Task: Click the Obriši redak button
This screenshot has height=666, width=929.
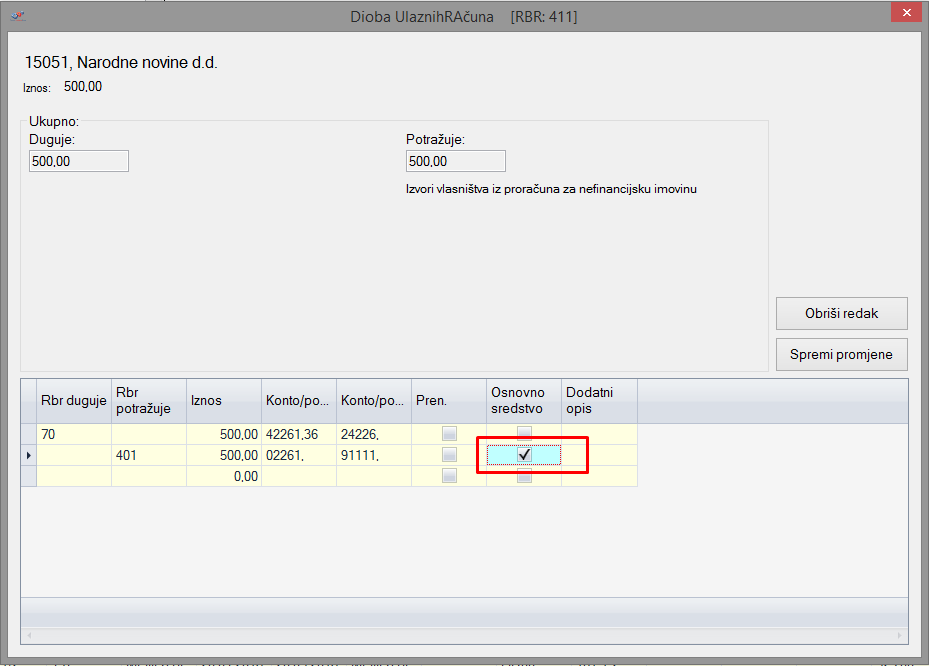Action: tap(841, 313)
